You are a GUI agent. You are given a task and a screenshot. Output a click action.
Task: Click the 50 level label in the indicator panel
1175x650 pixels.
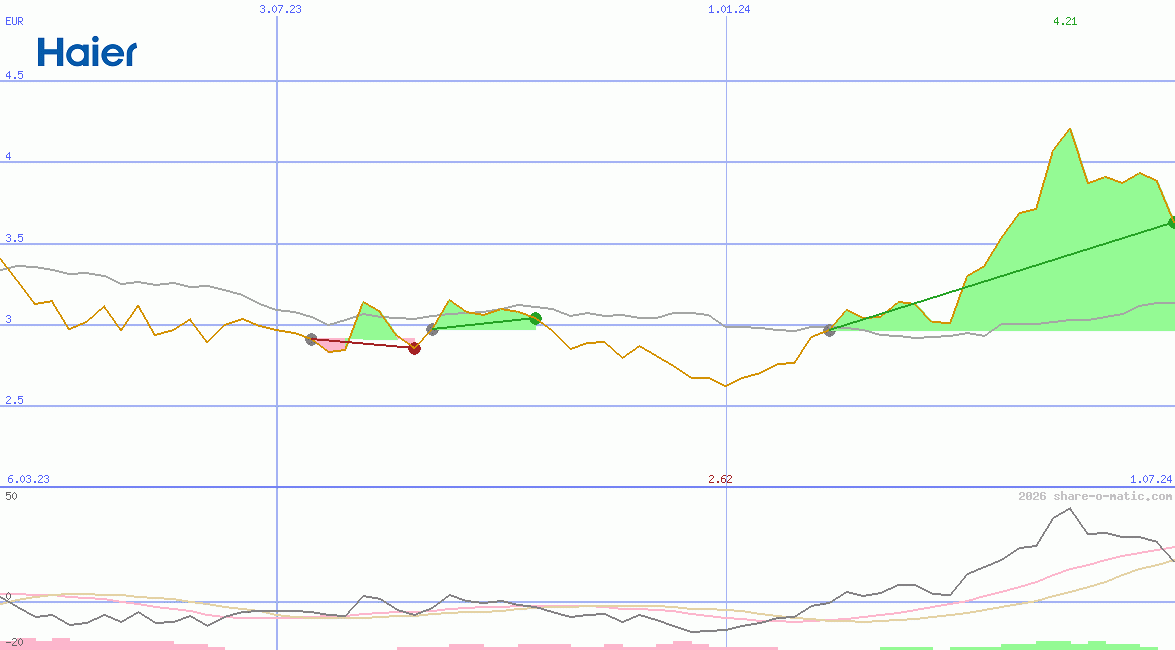point(11,495)
